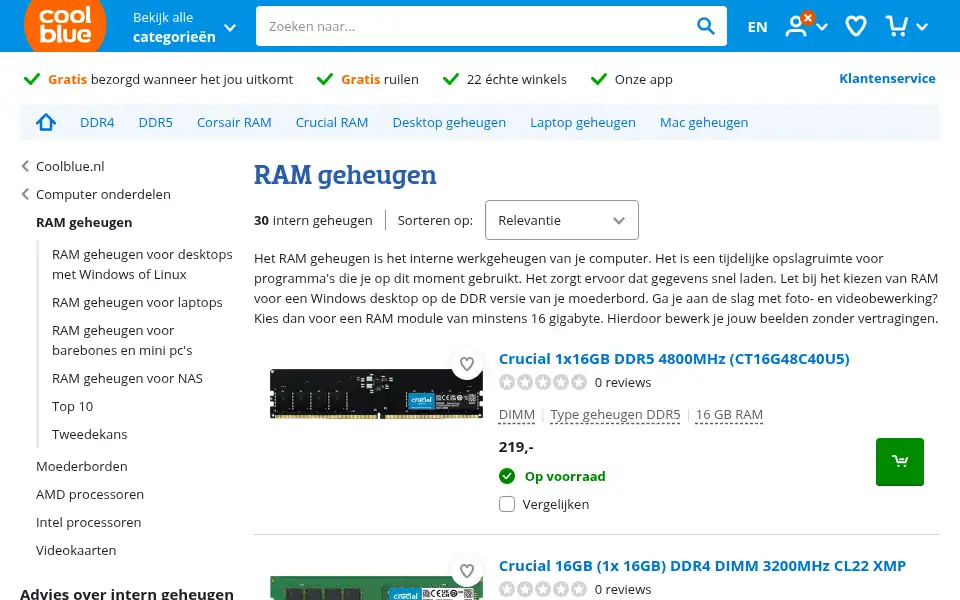
Task: Open Moederborden sidebar link
Action: pos(81,467)
